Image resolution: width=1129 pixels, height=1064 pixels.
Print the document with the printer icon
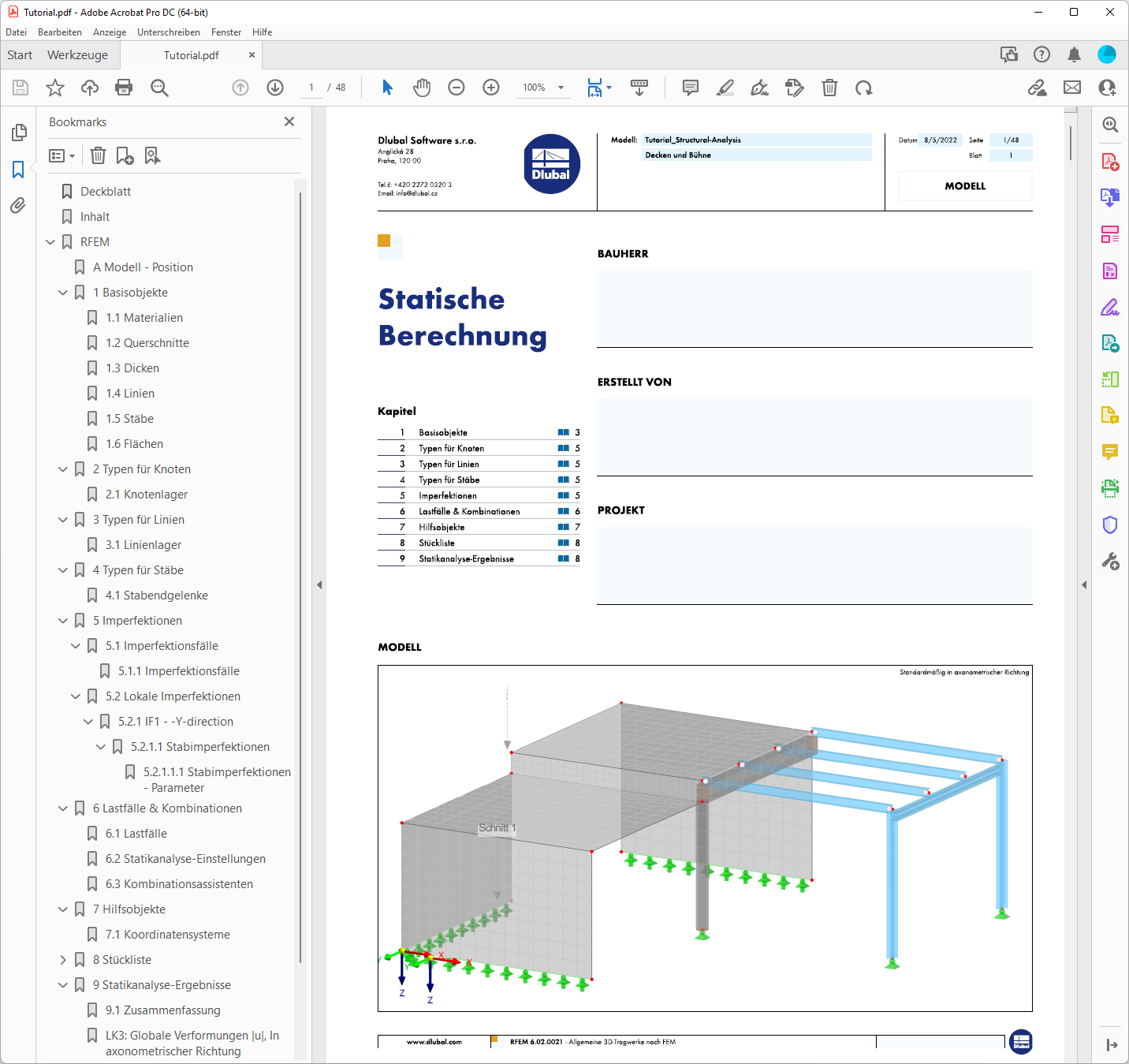pyautogui.click(x=124, y=88)
